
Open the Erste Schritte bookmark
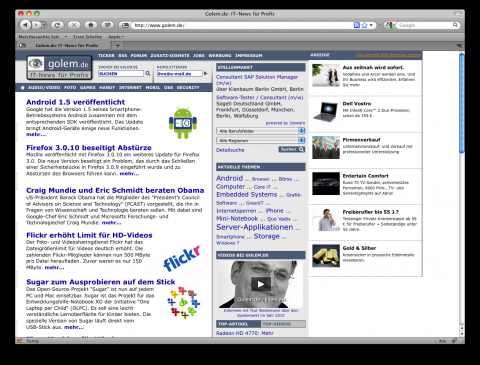click(x=87, y=37)
